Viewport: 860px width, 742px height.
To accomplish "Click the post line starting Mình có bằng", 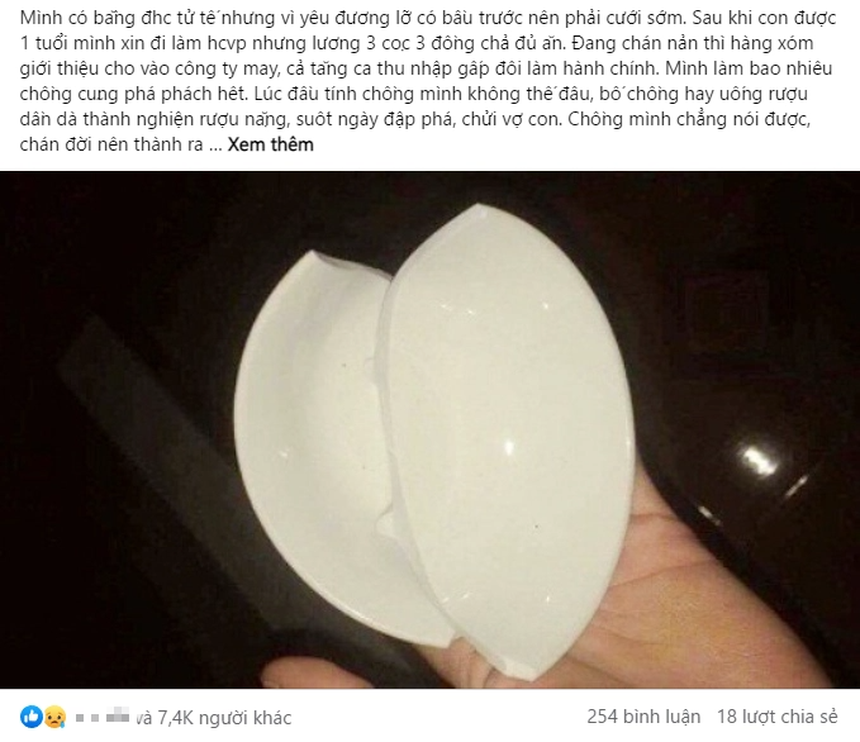I will click(428, 18).
